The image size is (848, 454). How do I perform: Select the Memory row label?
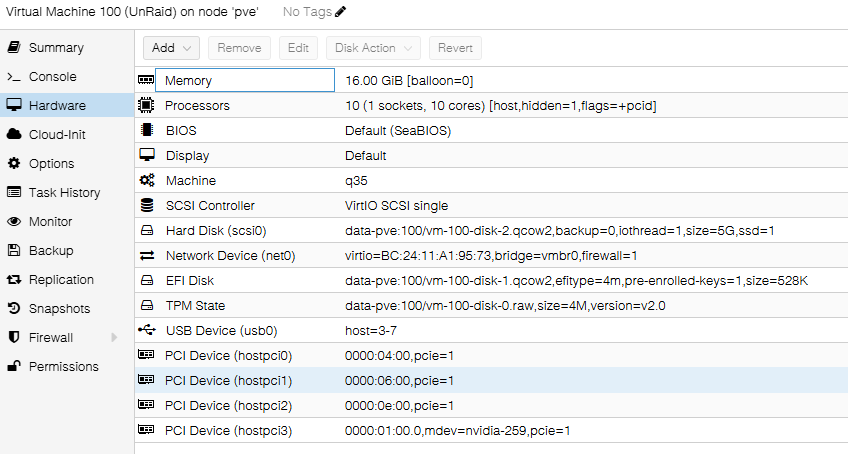188,81
